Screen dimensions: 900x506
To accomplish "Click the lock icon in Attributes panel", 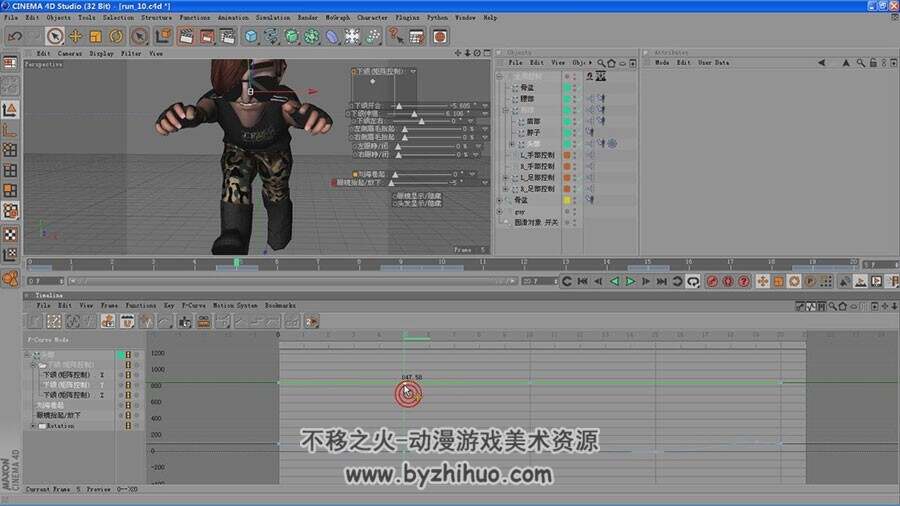I will pos(873,63).
